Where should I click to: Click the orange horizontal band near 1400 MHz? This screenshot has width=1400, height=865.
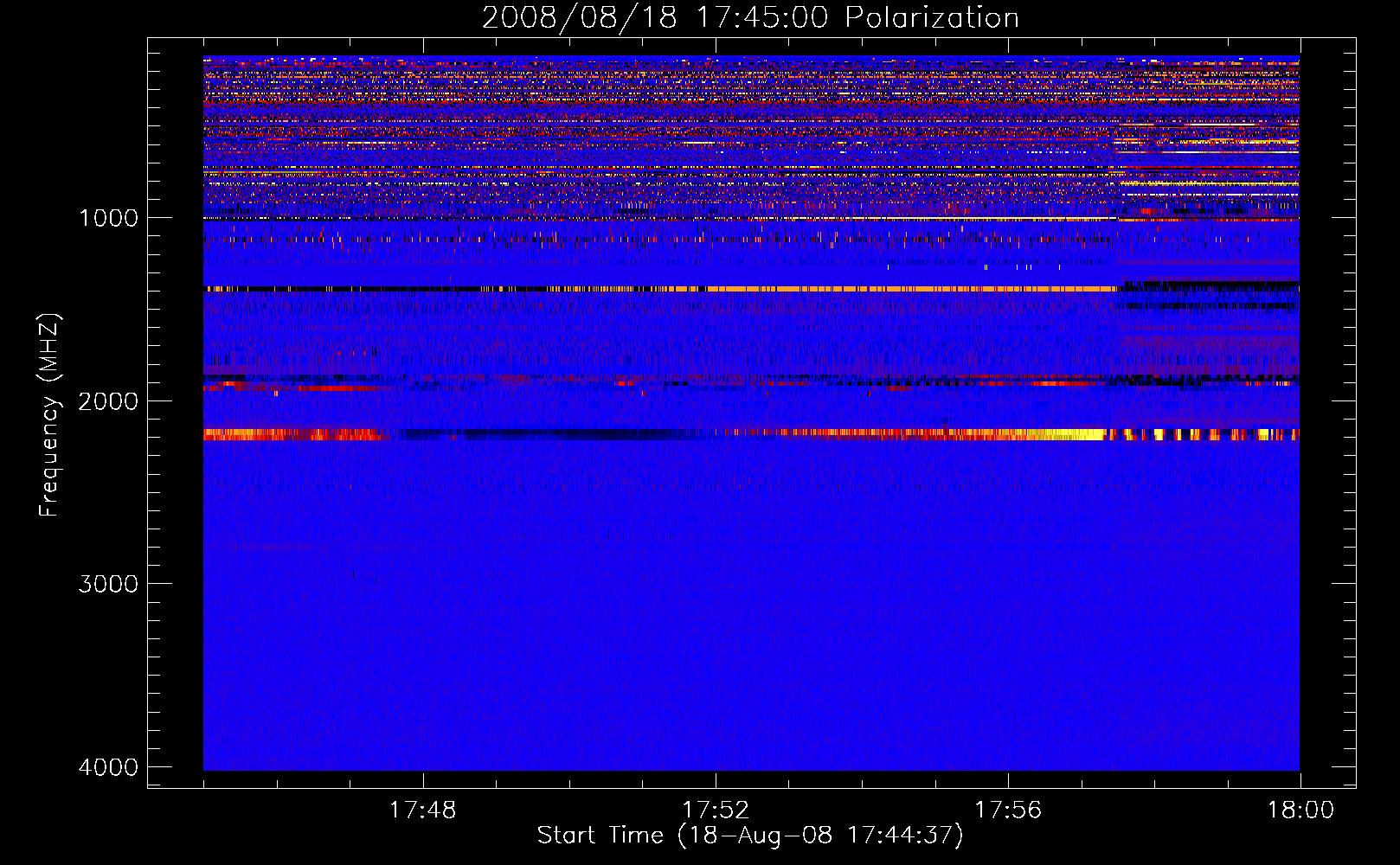[900, 289]
